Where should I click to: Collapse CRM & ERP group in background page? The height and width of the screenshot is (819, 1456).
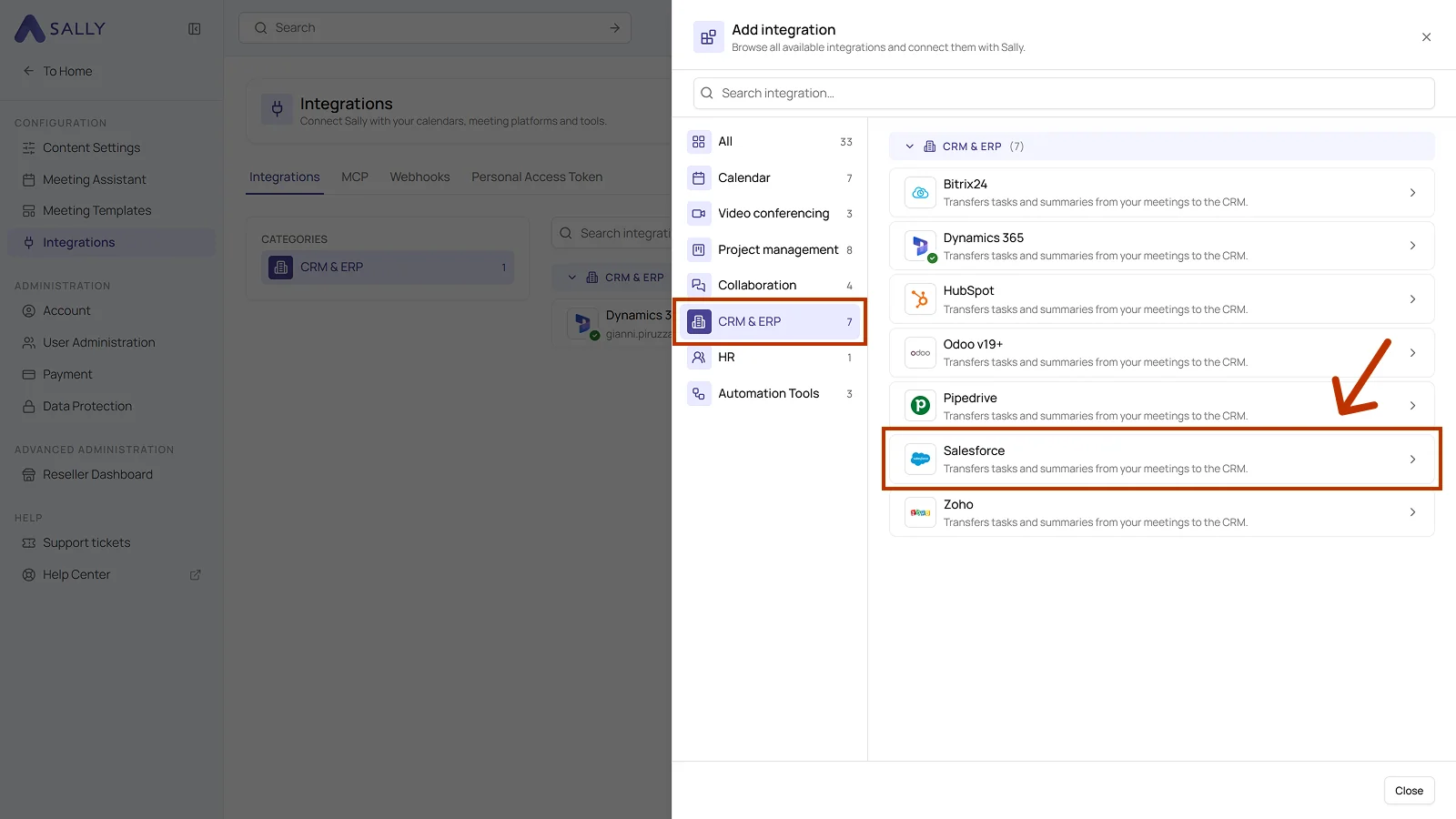(571, 278)
